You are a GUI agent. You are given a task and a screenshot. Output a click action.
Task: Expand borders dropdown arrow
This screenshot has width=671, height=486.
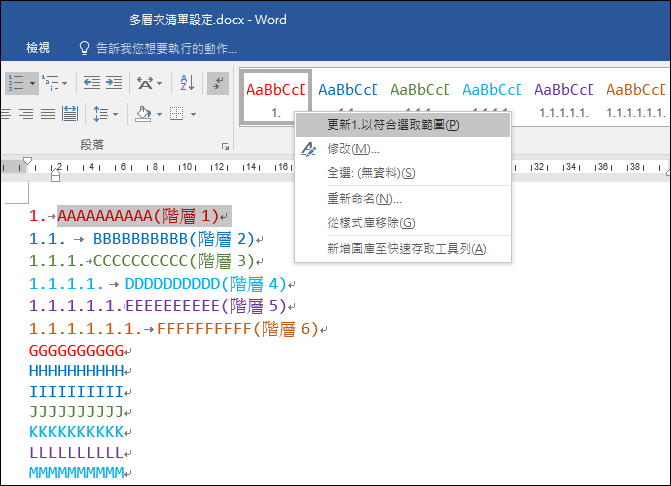pyautogui.click(x=193, y=114)
